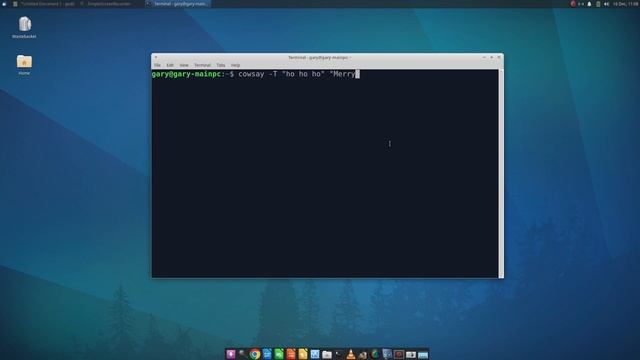Open the SimpleScreenRecorder dock icon
640x360 pixels.
click(x=399, y=354)
